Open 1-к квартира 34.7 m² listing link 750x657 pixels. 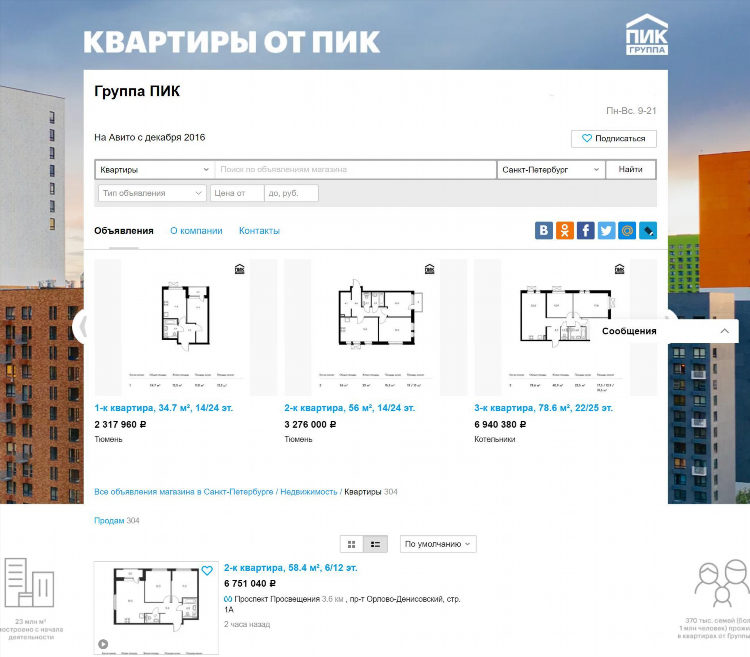click(164, 408)
